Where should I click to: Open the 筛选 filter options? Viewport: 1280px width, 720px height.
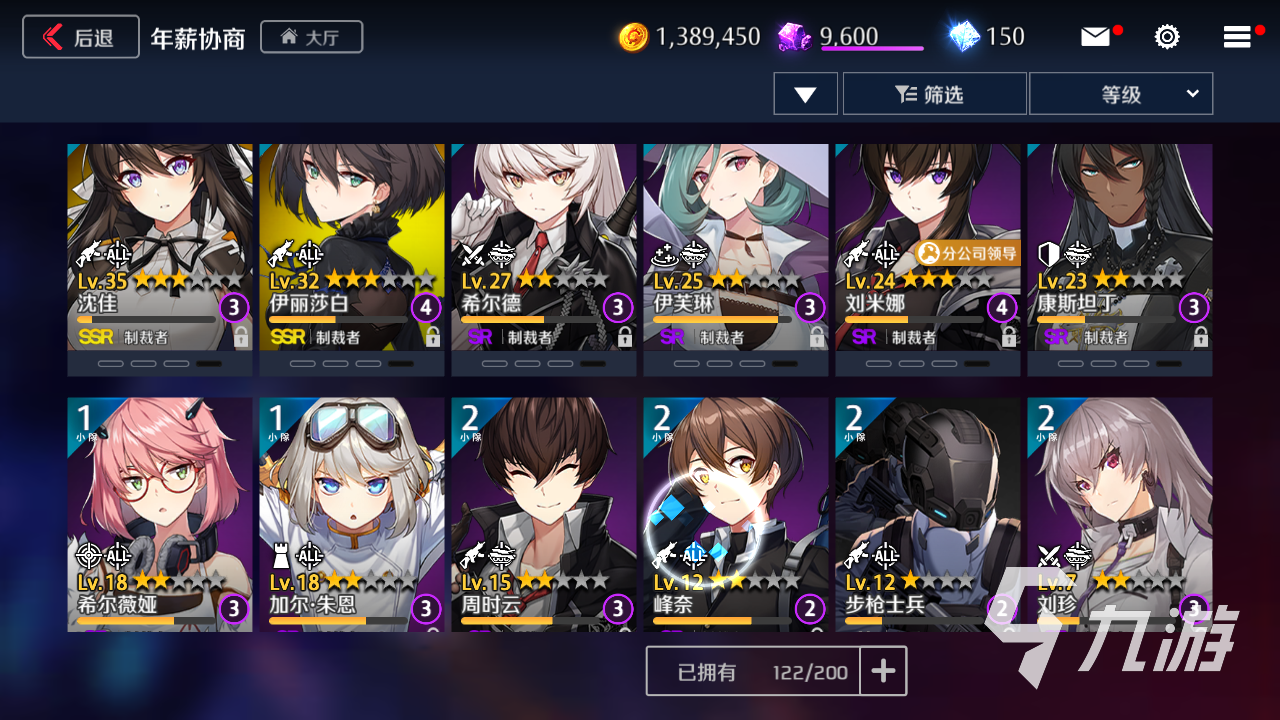pyautogui.click(x=935, y=94)
